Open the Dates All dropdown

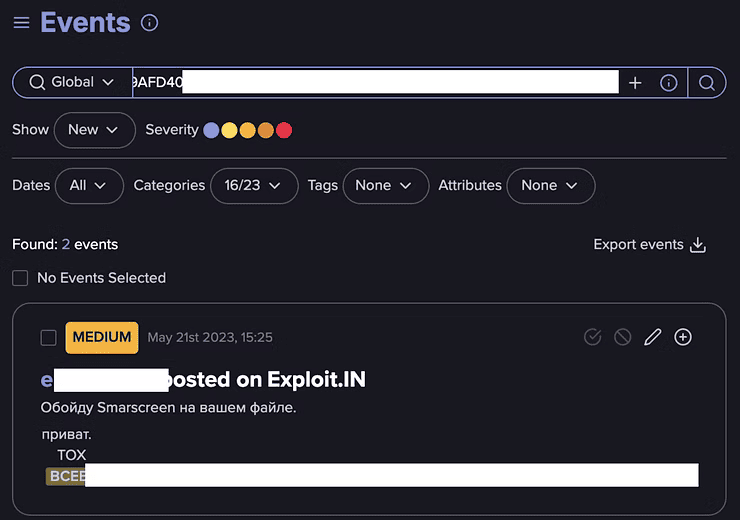[89, 185]
